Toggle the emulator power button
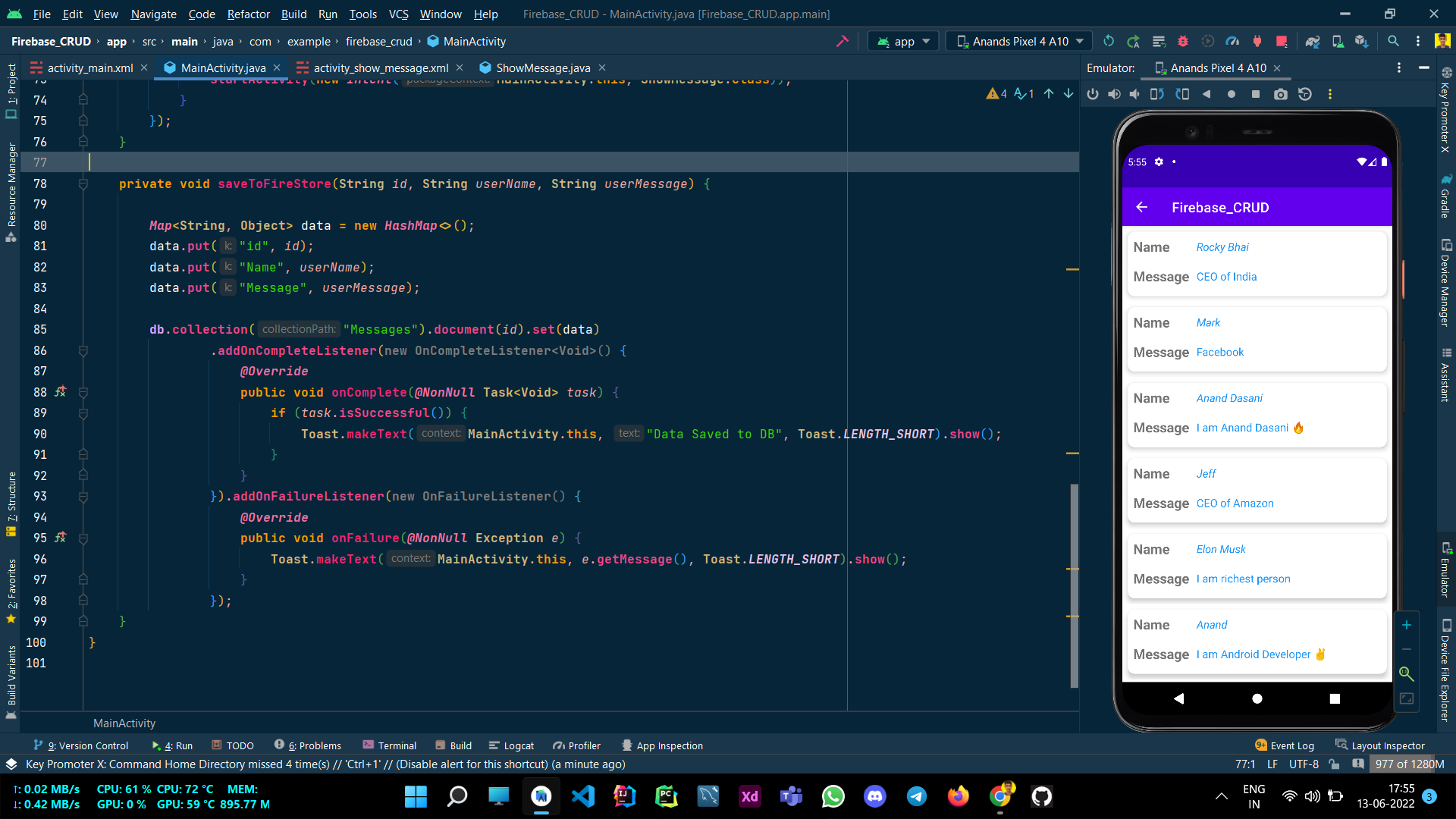This screenshot has height=819, width=1456. pyautogui.click(x=1093, y=94)
